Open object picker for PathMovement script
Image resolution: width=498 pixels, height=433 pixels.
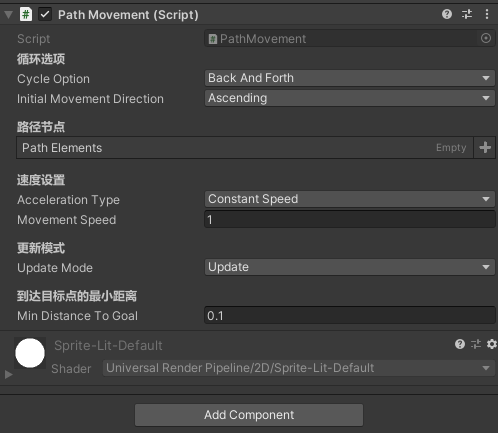(486, 38)
